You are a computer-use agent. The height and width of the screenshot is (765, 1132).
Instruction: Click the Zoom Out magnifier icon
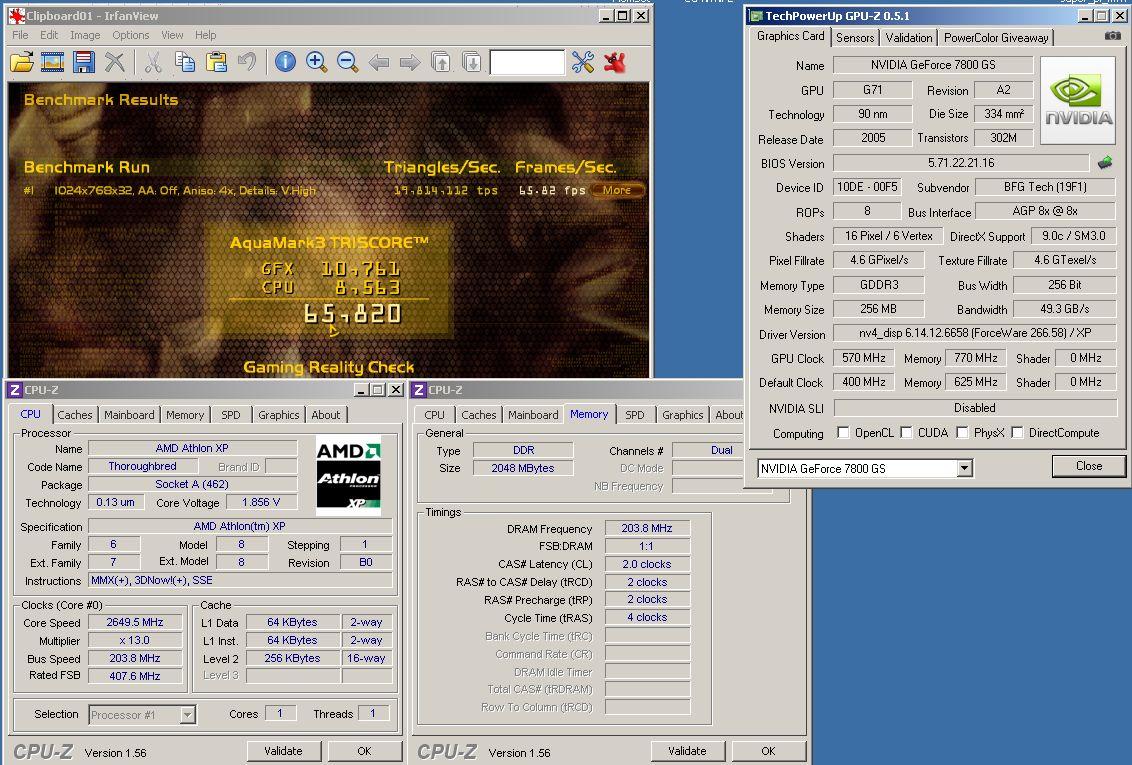[347, 63]
